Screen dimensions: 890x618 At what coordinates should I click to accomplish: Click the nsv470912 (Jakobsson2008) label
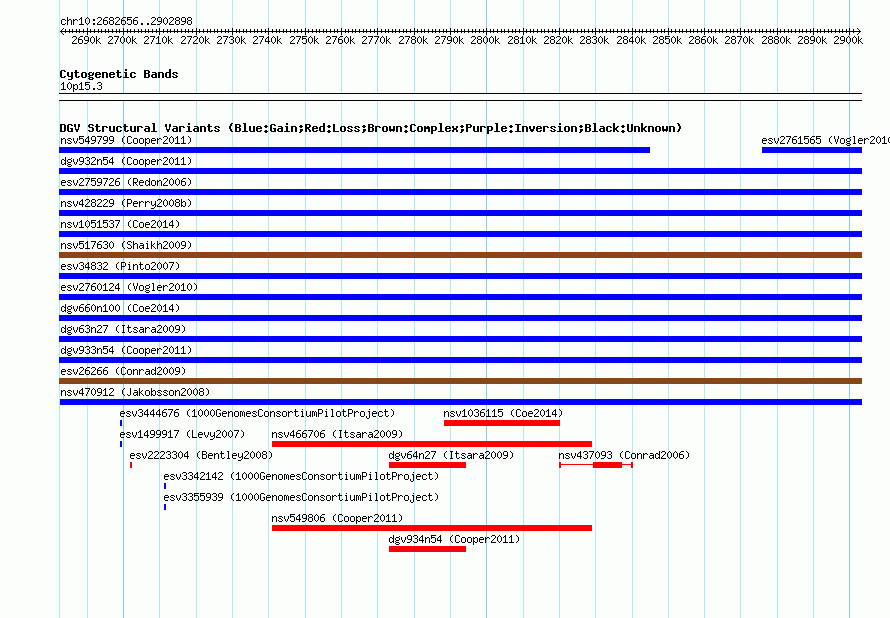coord(135,392)
